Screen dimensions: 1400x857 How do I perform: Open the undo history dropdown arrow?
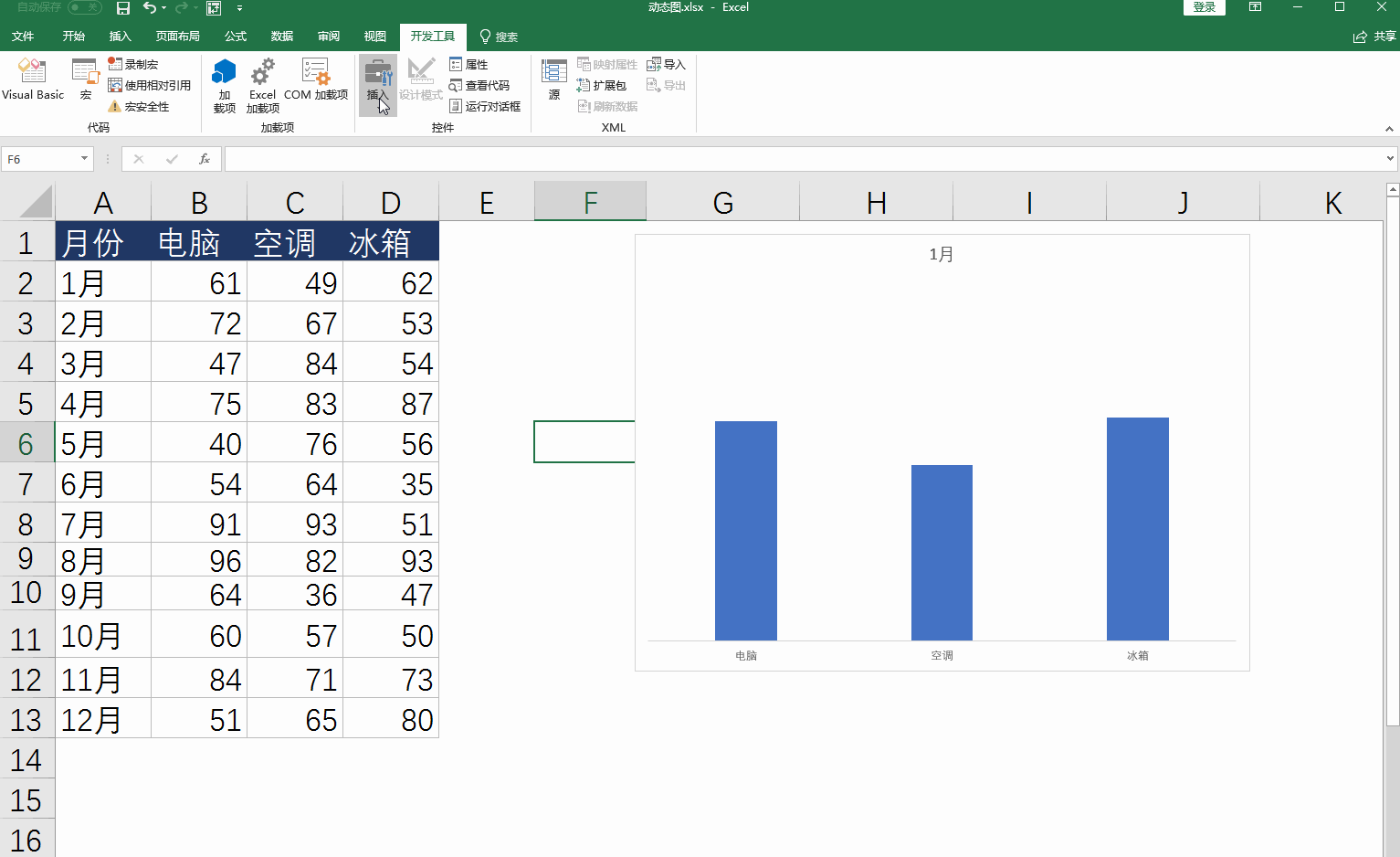[163, 7]
